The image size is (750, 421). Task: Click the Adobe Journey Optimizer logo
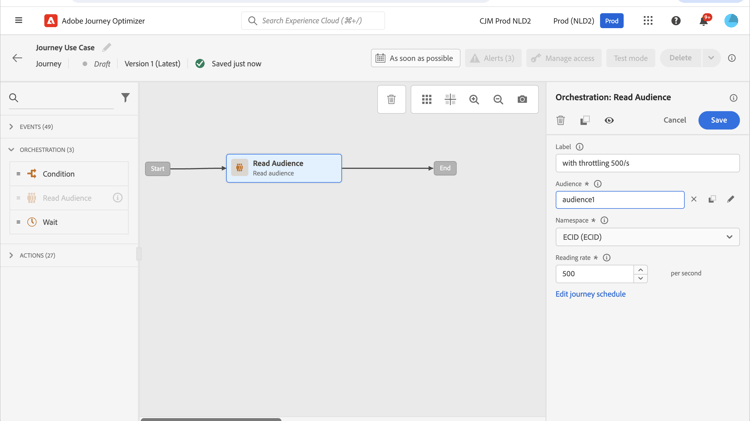pyautogui.click(x=51, y=21)
